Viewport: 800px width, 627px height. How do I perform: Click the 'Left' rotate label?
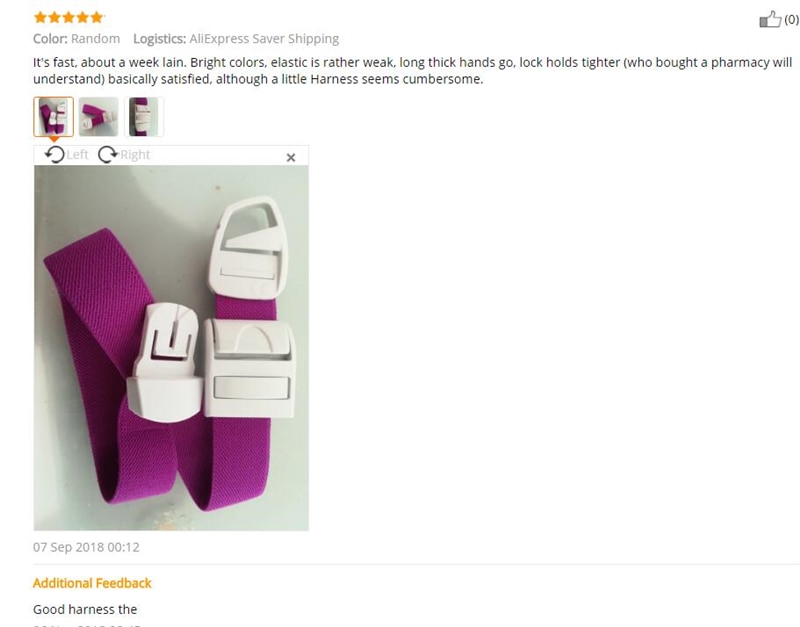pyautogui.click(x=77, y=155)
